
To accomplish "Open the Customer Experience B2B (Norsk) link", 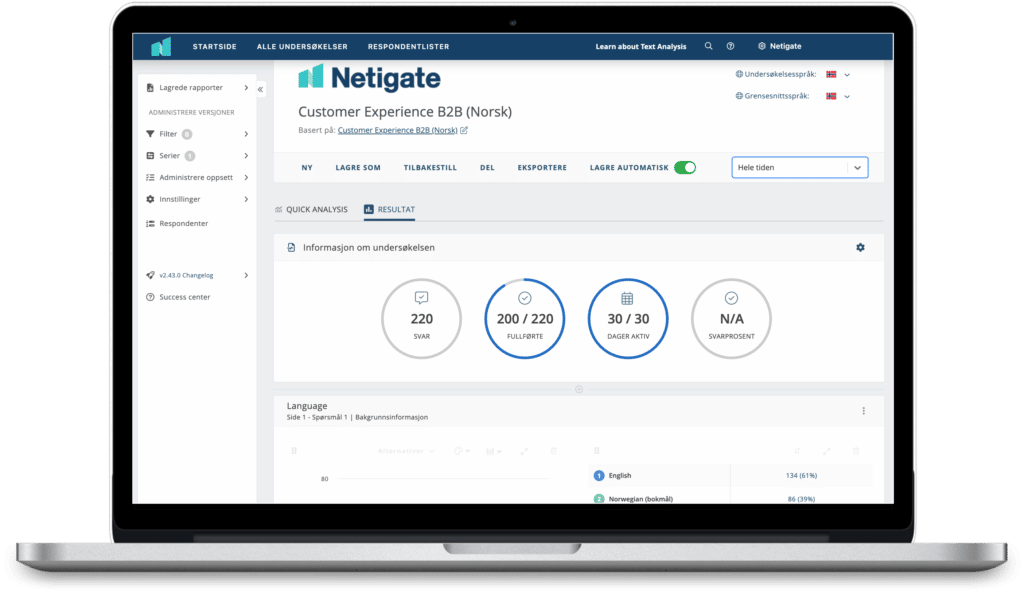I will coord(397,130).
